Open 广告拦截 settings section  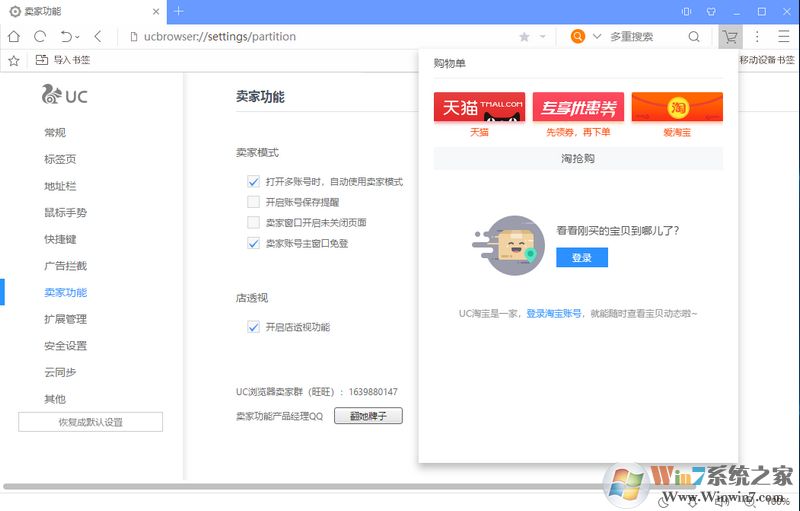click(65, 266)
